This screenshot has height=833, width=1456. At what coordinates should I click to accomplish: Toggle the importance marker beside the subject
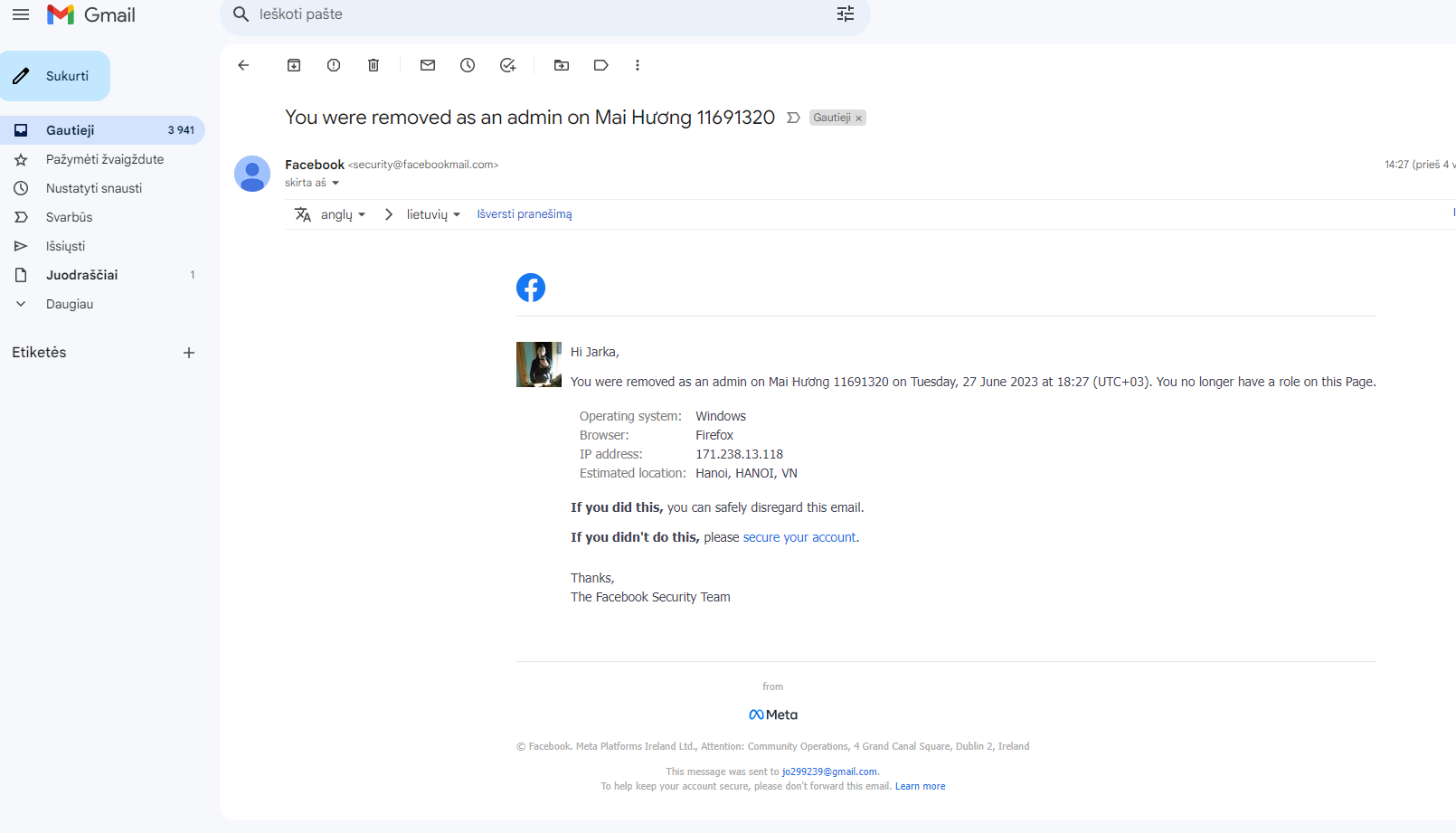point(793,118)
